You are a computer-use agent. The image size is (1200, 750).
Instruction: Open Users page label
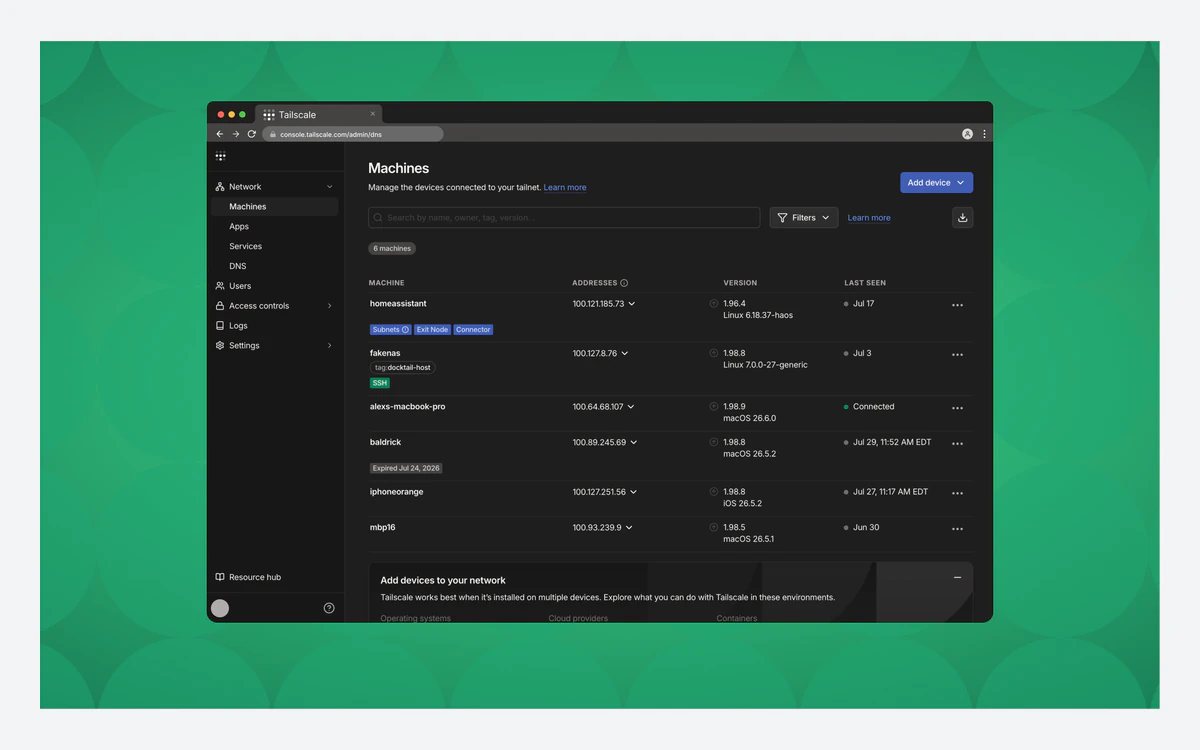(x=240, y=286)
